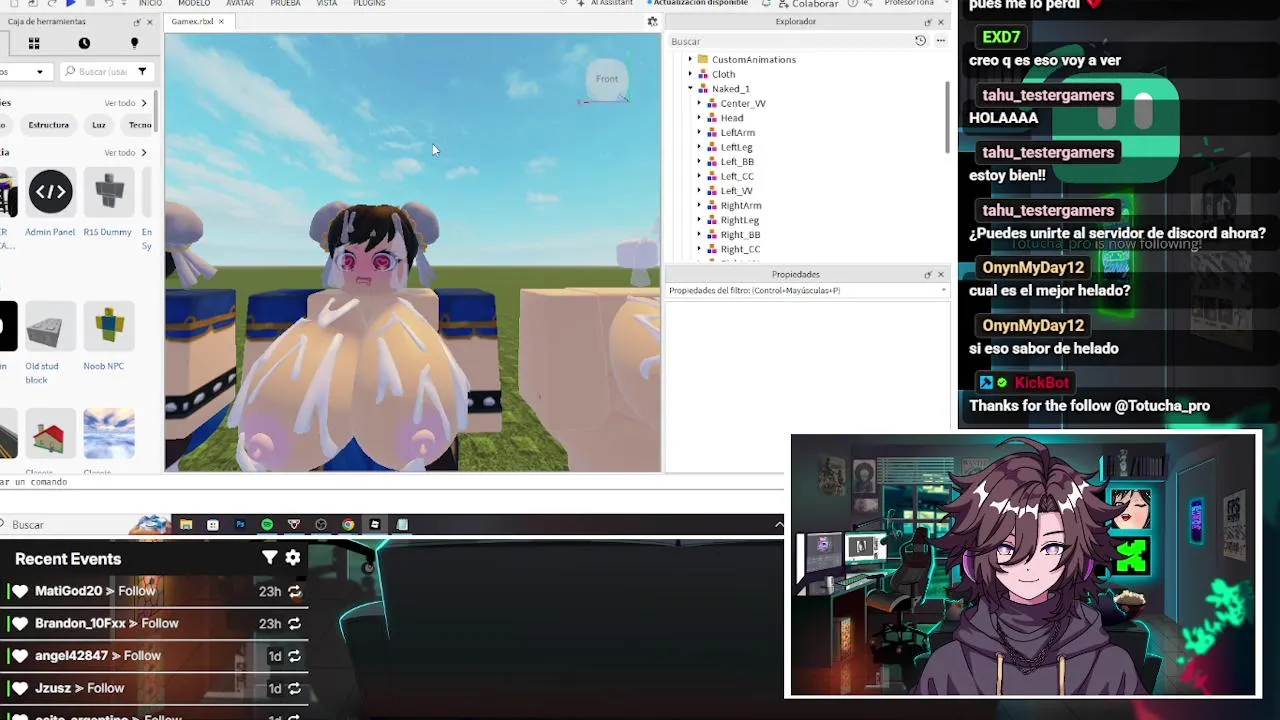This screenshot has height=720, width=1280.
Task: Open the toolbox lightbulb creations tab
Action: [x=134, y=43]
